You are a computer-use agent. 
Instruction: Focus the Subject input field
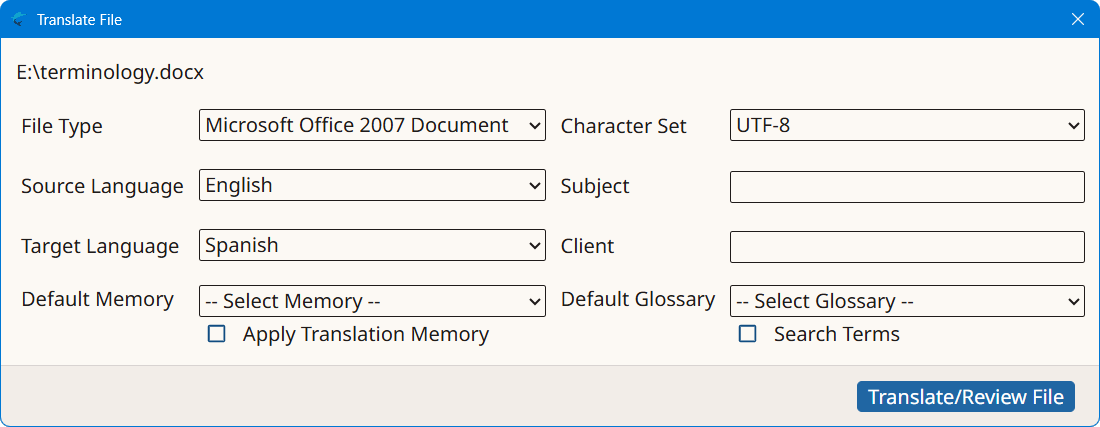(x=907, y=187)
